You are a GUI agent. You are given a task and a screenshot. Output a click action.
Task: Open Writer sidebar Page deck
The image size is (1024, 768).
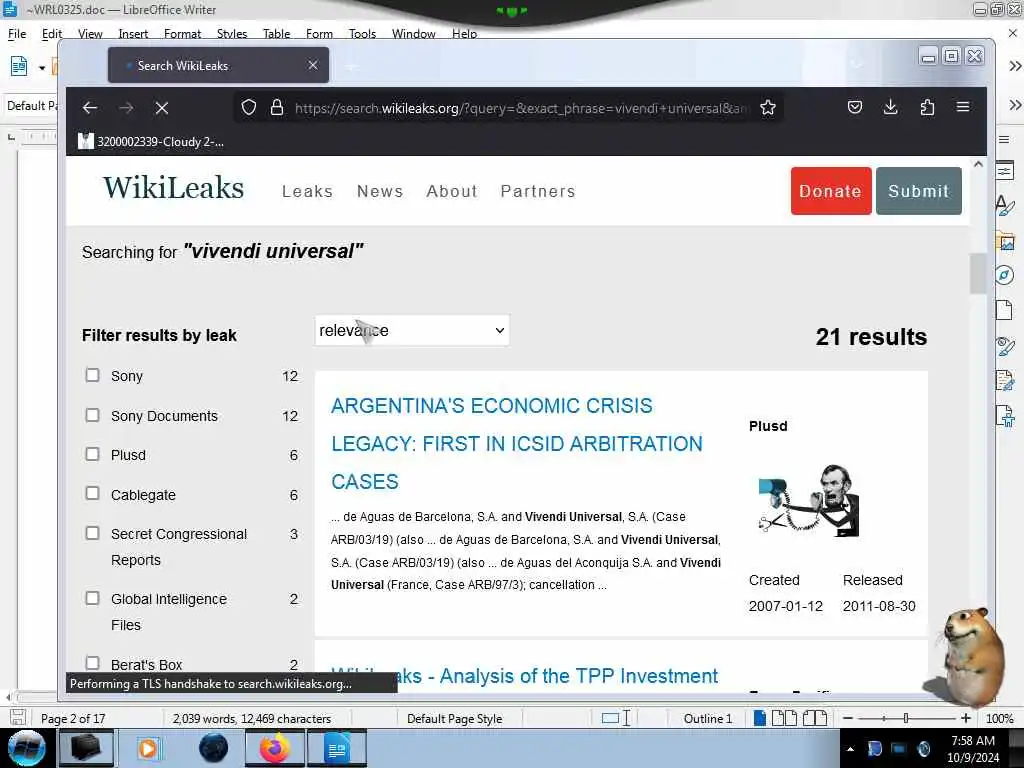pos(1004,310)
